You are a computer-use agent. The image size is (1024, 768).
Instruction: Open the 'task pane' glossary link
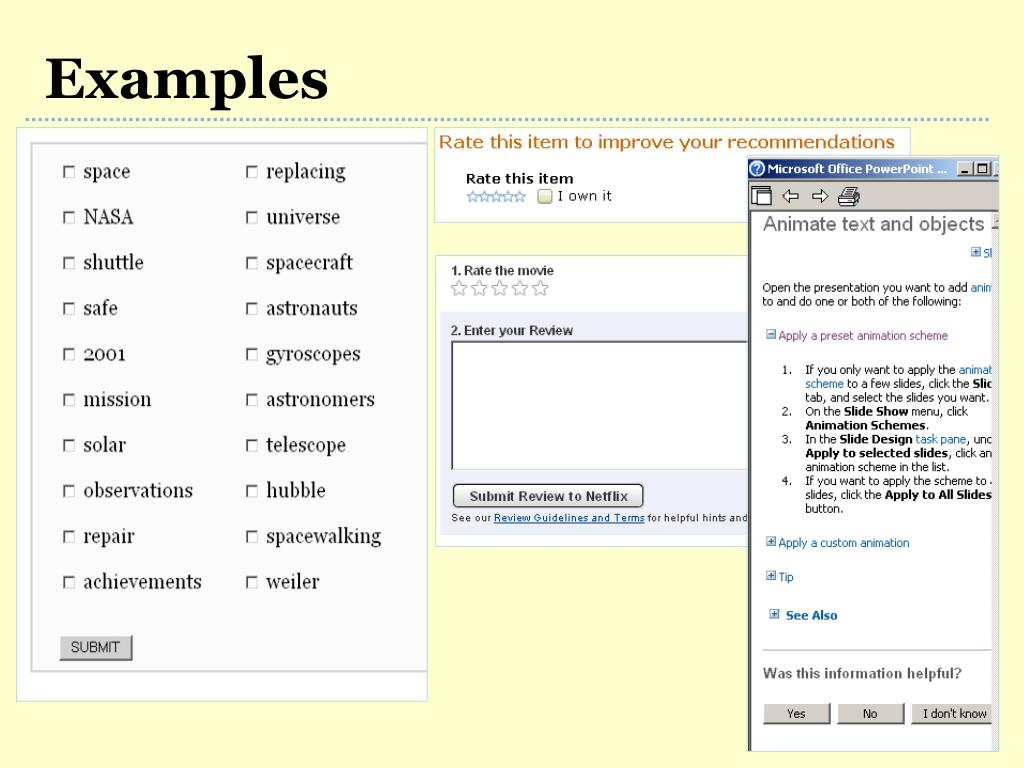(940, 439)
